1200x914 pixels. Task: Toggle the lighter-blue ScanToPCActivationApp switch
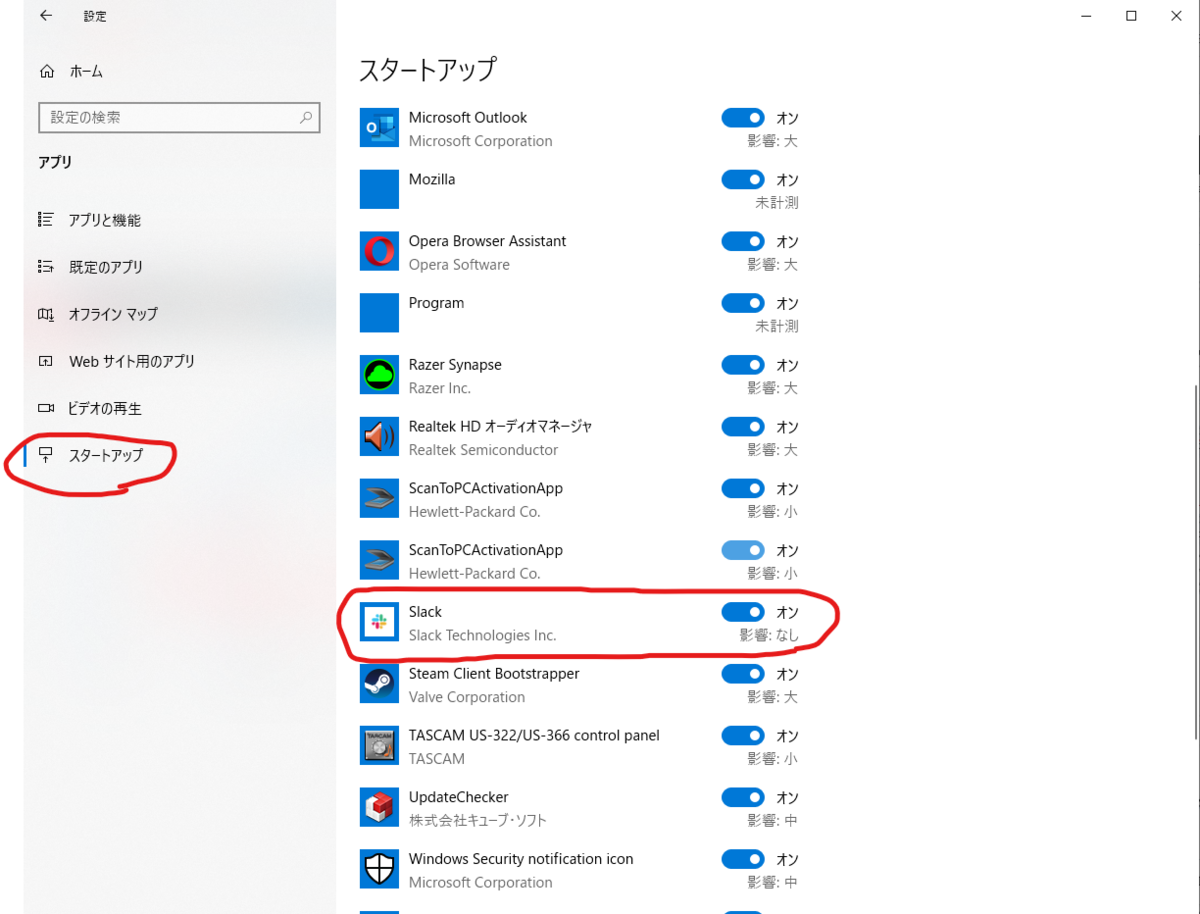point(743,550)
